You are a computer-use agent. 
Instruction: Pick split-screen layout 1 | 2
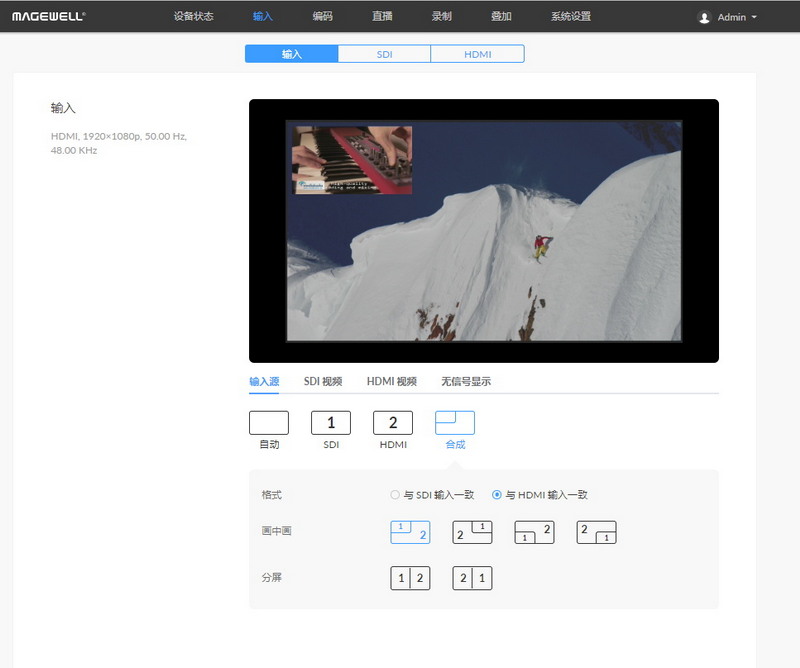[x=410, y=578]
